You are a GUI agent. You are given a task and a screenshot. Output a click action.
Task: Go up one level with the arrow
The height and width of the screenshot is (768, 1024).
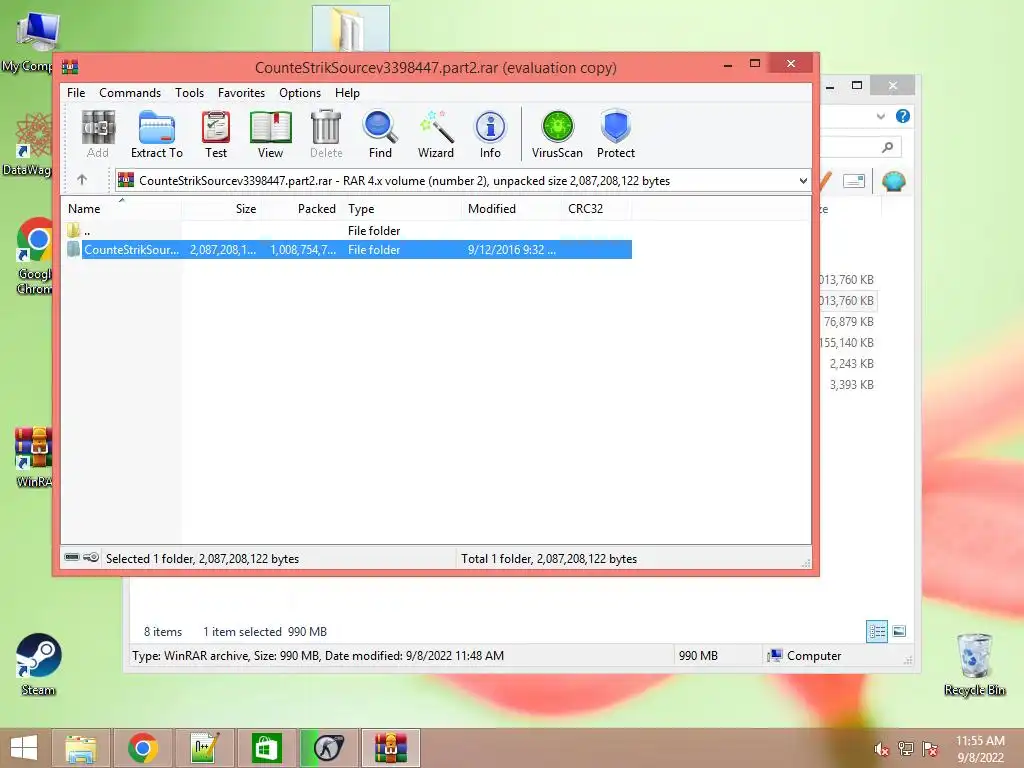click(82, 180)
